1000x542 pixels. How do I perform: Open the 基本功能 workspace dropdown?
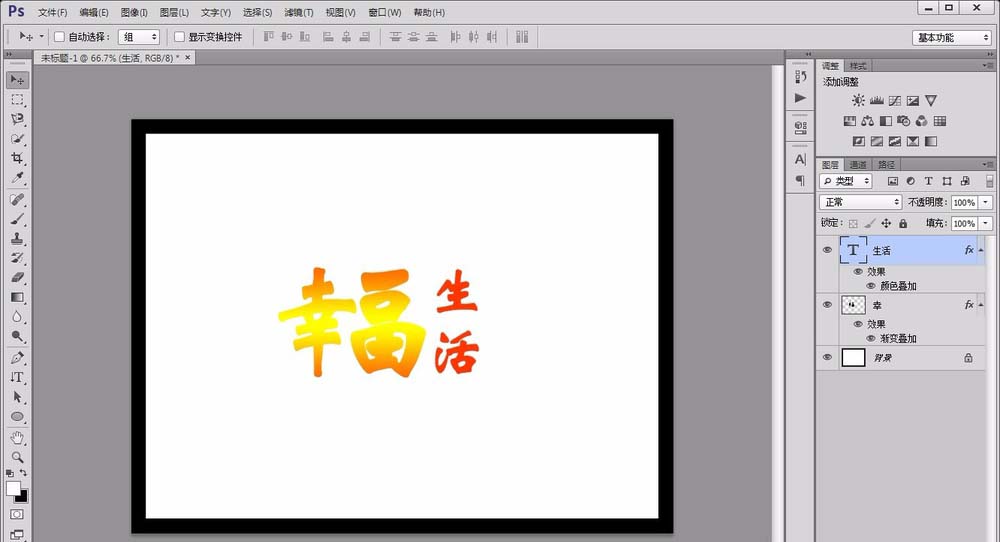click(x=952, y=38)
